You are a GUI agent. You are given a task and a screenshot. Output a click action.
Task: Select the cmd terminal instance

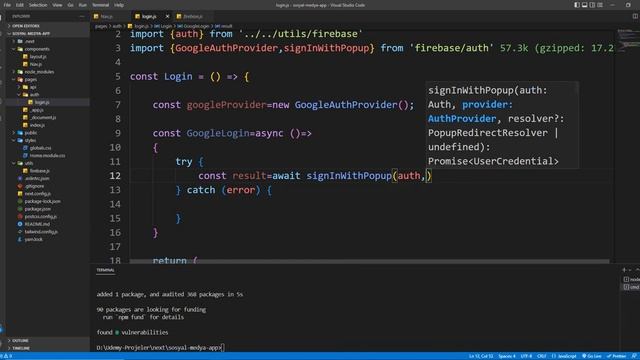[631, 287]
